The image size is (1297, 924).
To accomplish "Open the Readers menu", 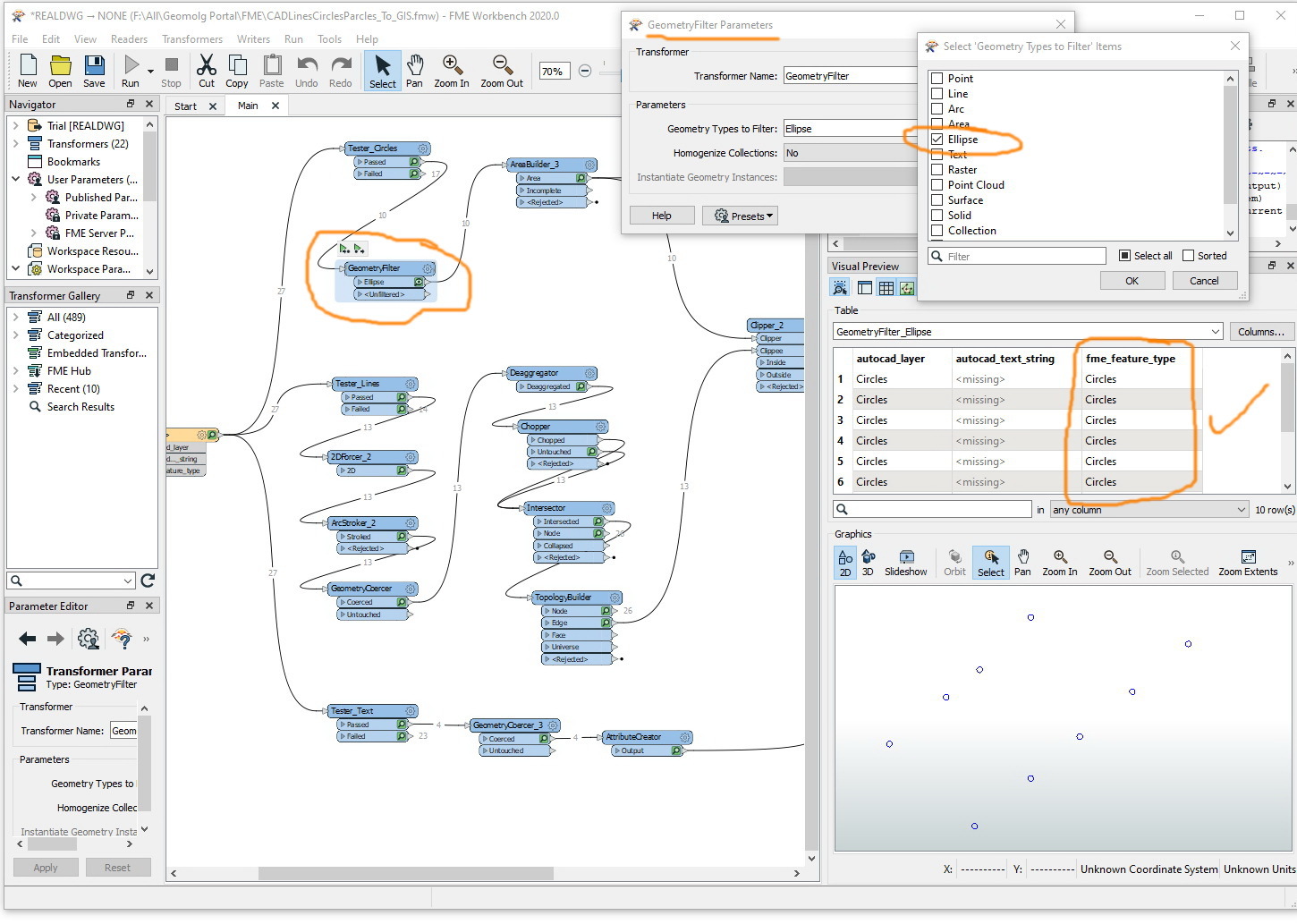I will click(x=129, y=39).
